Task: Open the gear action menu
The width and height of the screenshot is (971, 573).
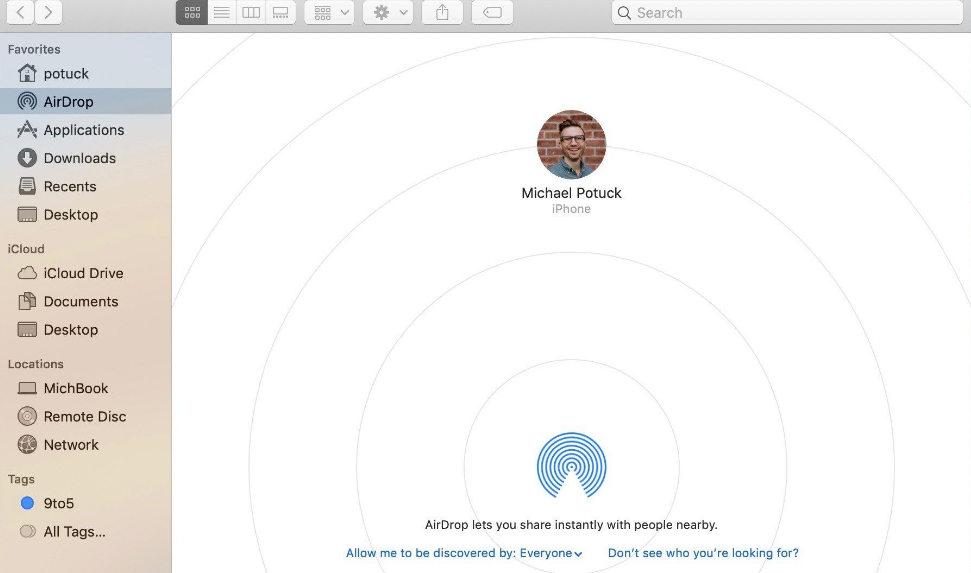Action: tap(388, 12)
